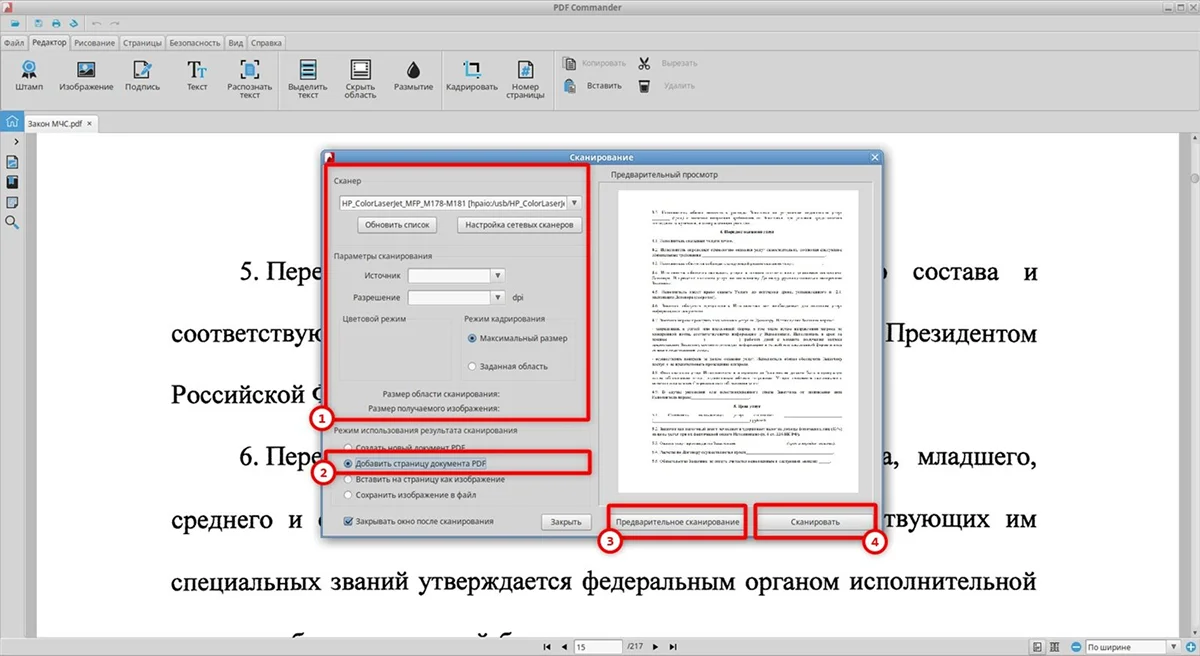Expand the Источник source dropdown
This screenshot has width=1200, height=656.
(497, 274)
